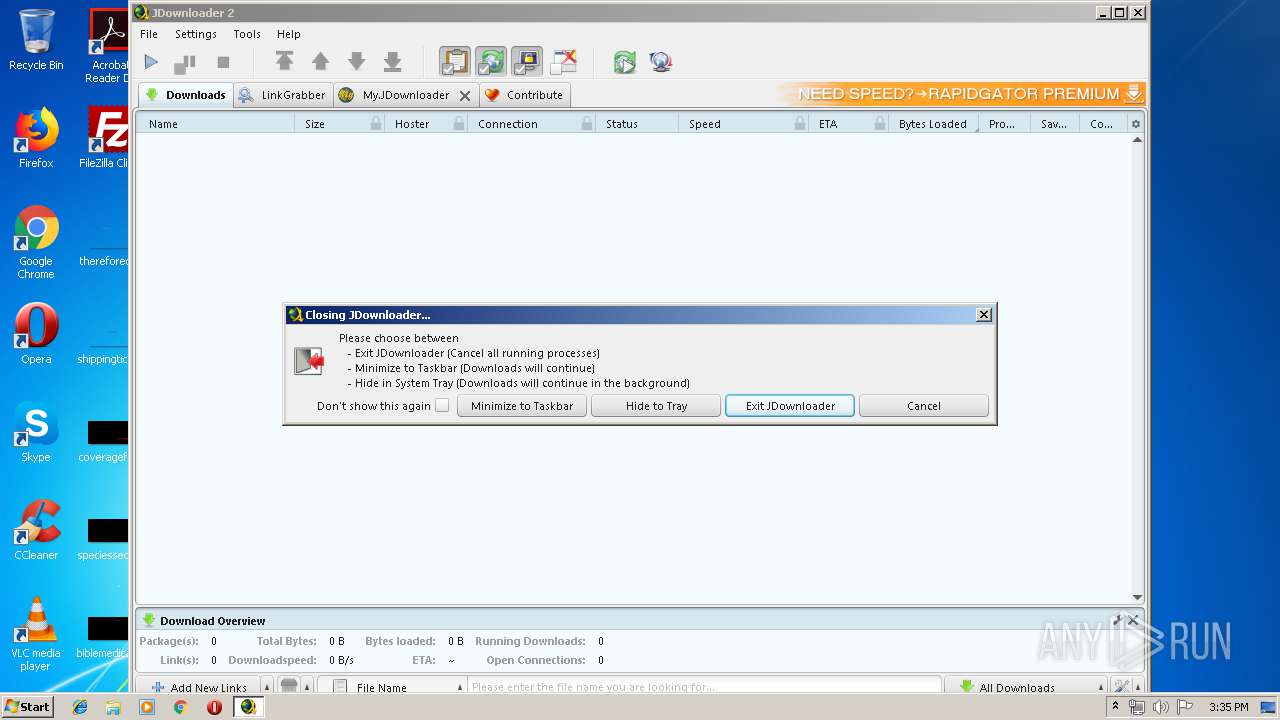Open the File menu

click(149, 34)
